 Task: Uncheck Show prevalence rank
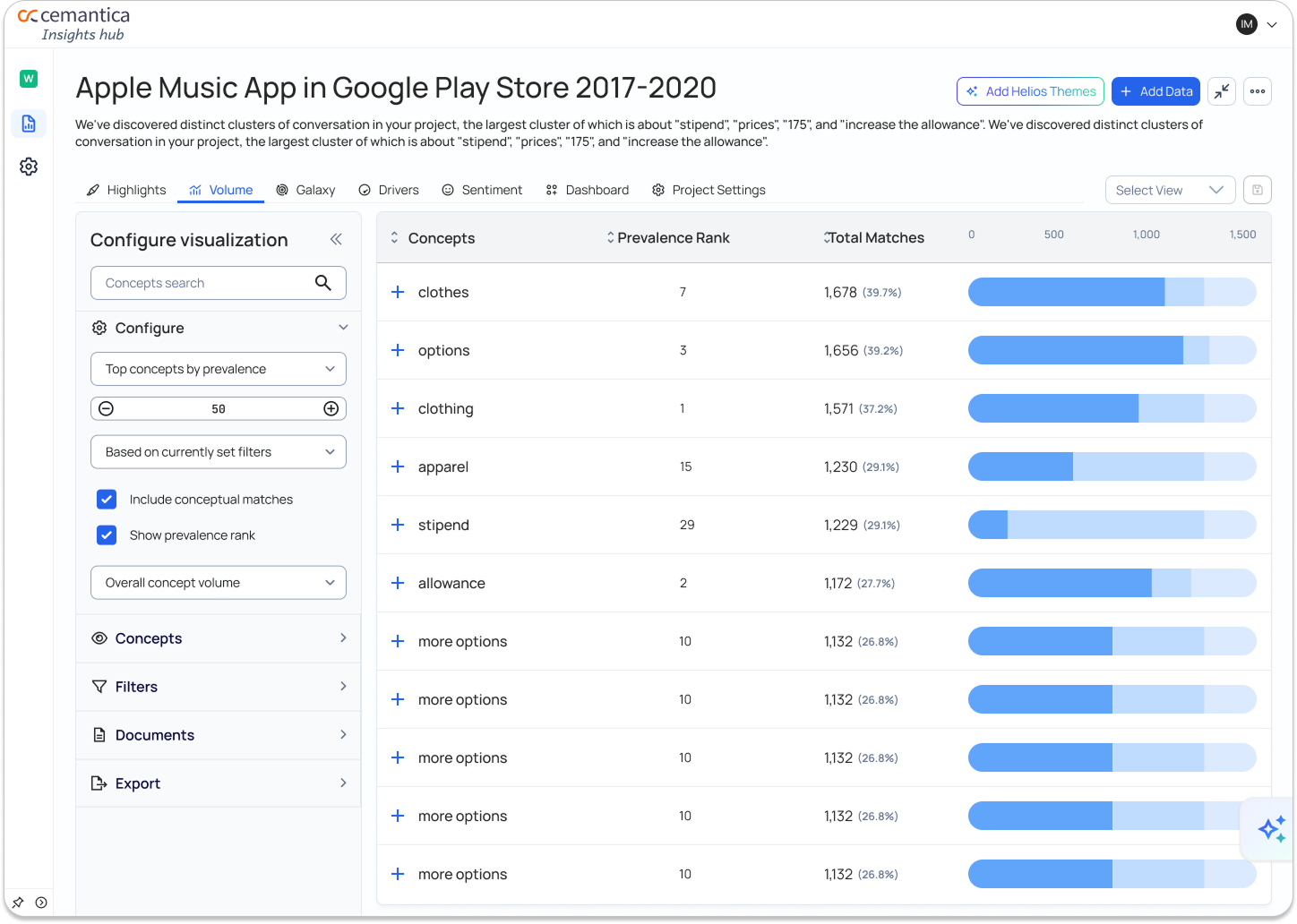point(107,535)
